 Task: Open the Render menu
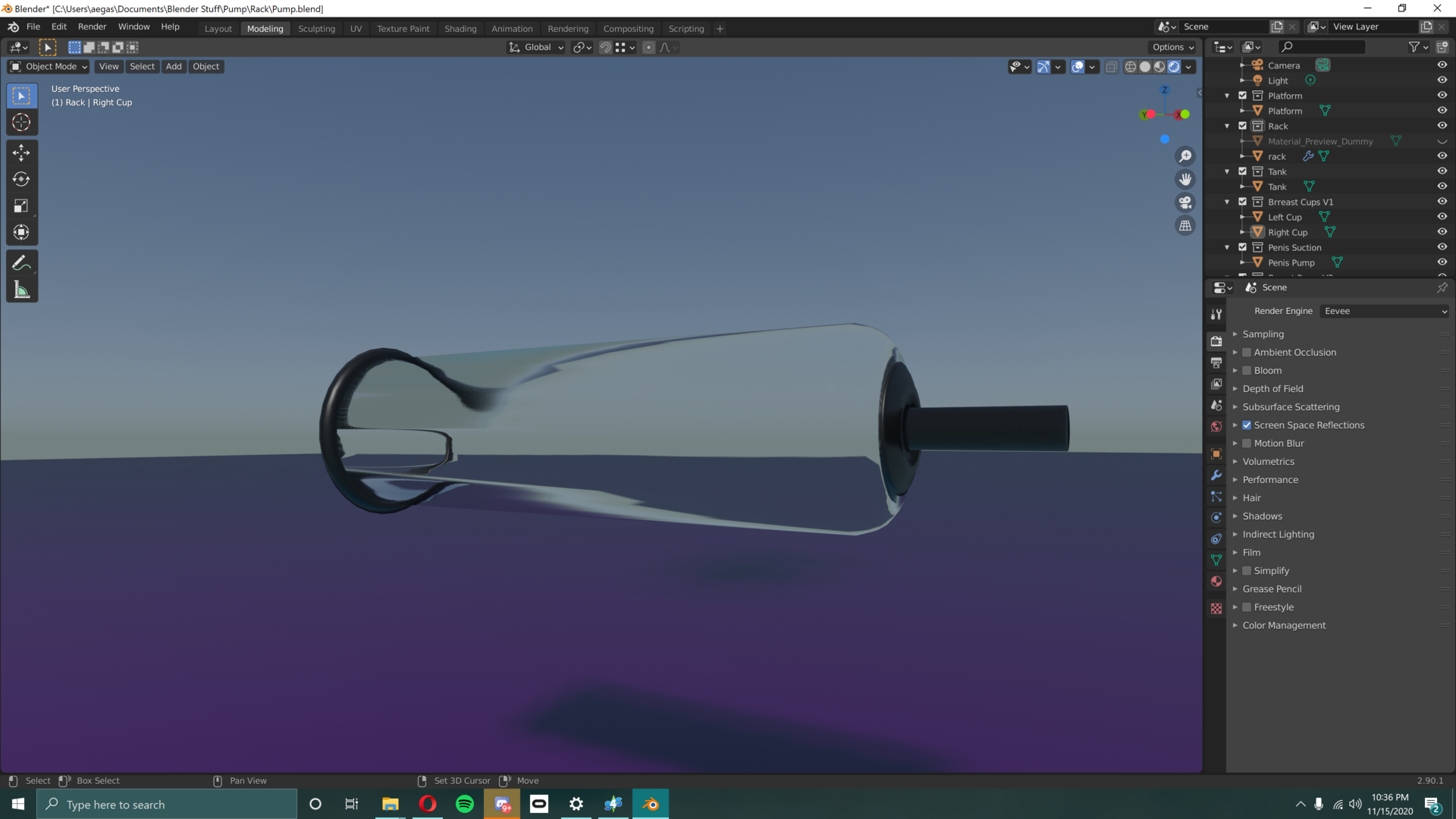click(92, 27)
